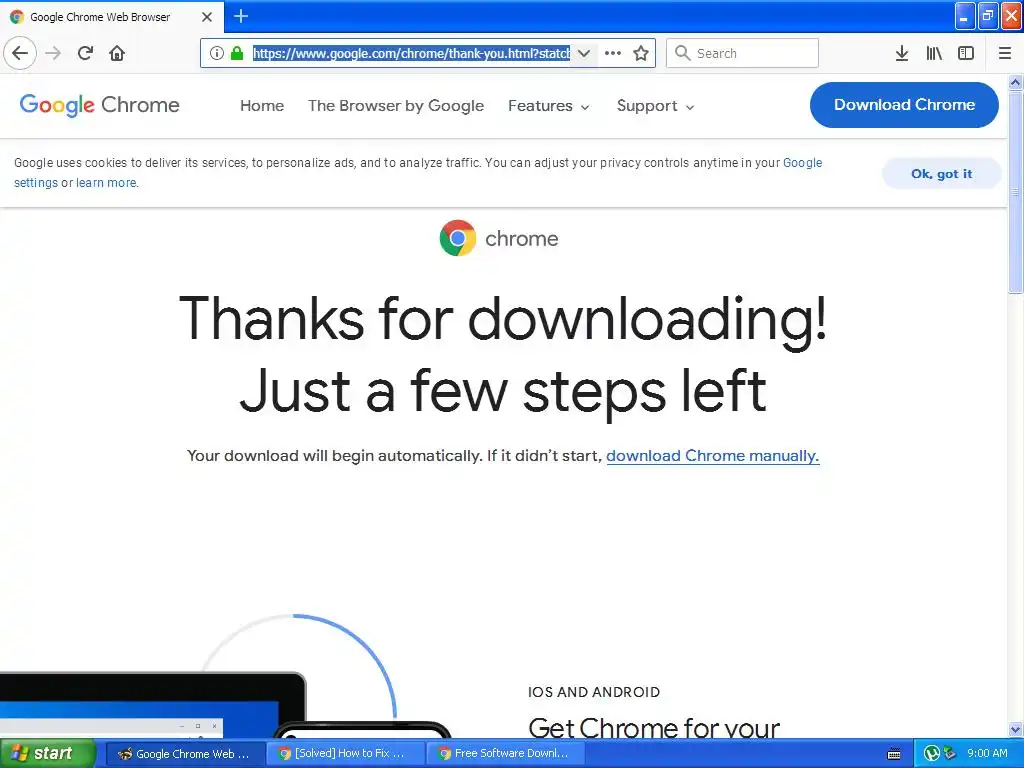Screen dimensions: 1024x768
Task: Open the Home navigation link
Action: tap(262, 106)
